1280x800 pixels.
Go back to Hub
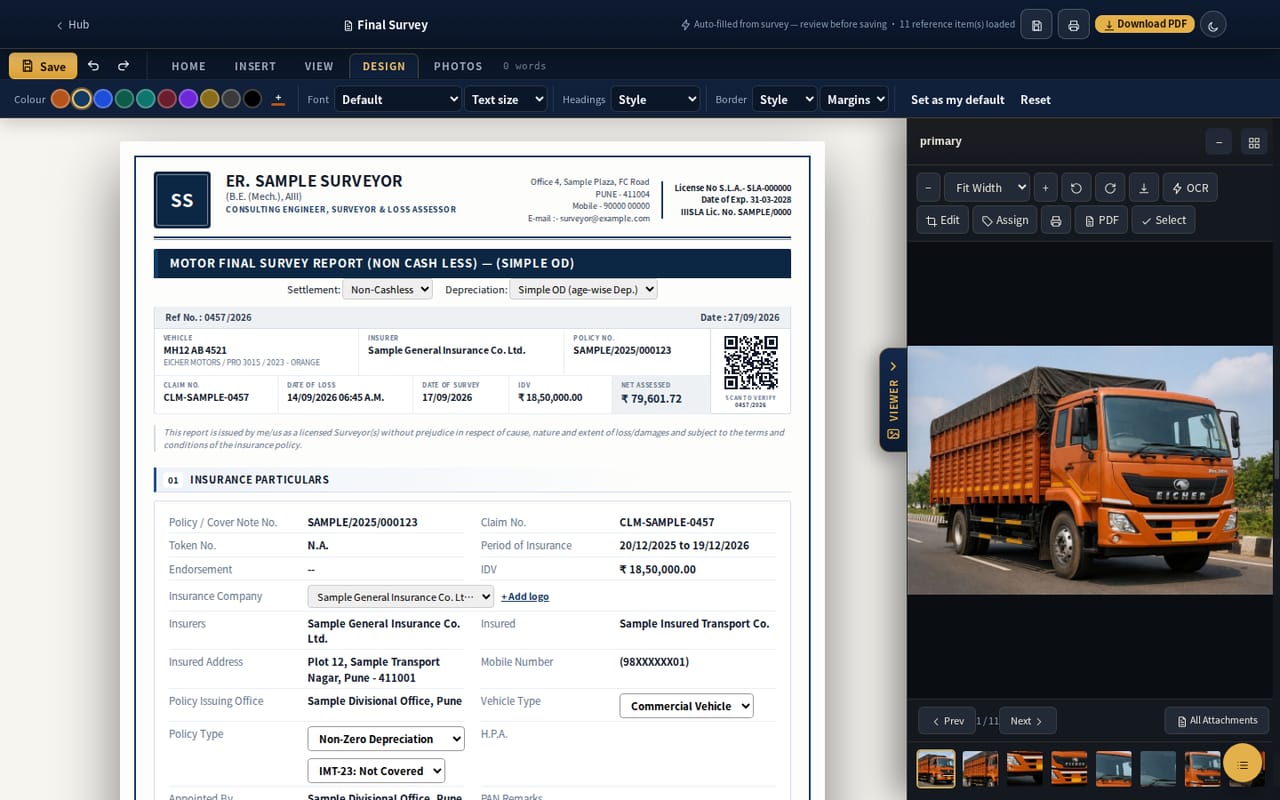point(72,24)
